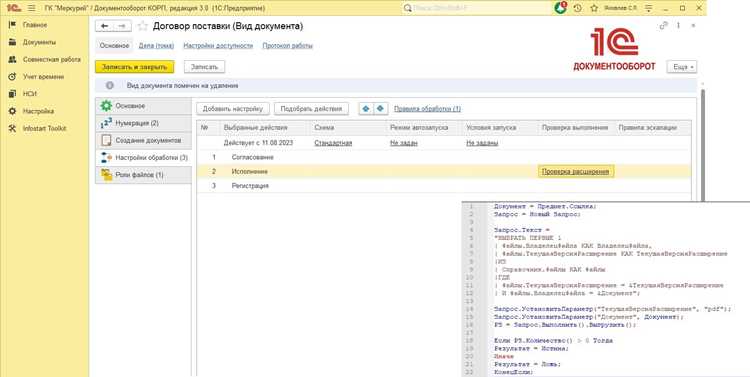The image size is (750, 377).
Task: Select the Роли файлов (1) page
Action: coord(143,175)
